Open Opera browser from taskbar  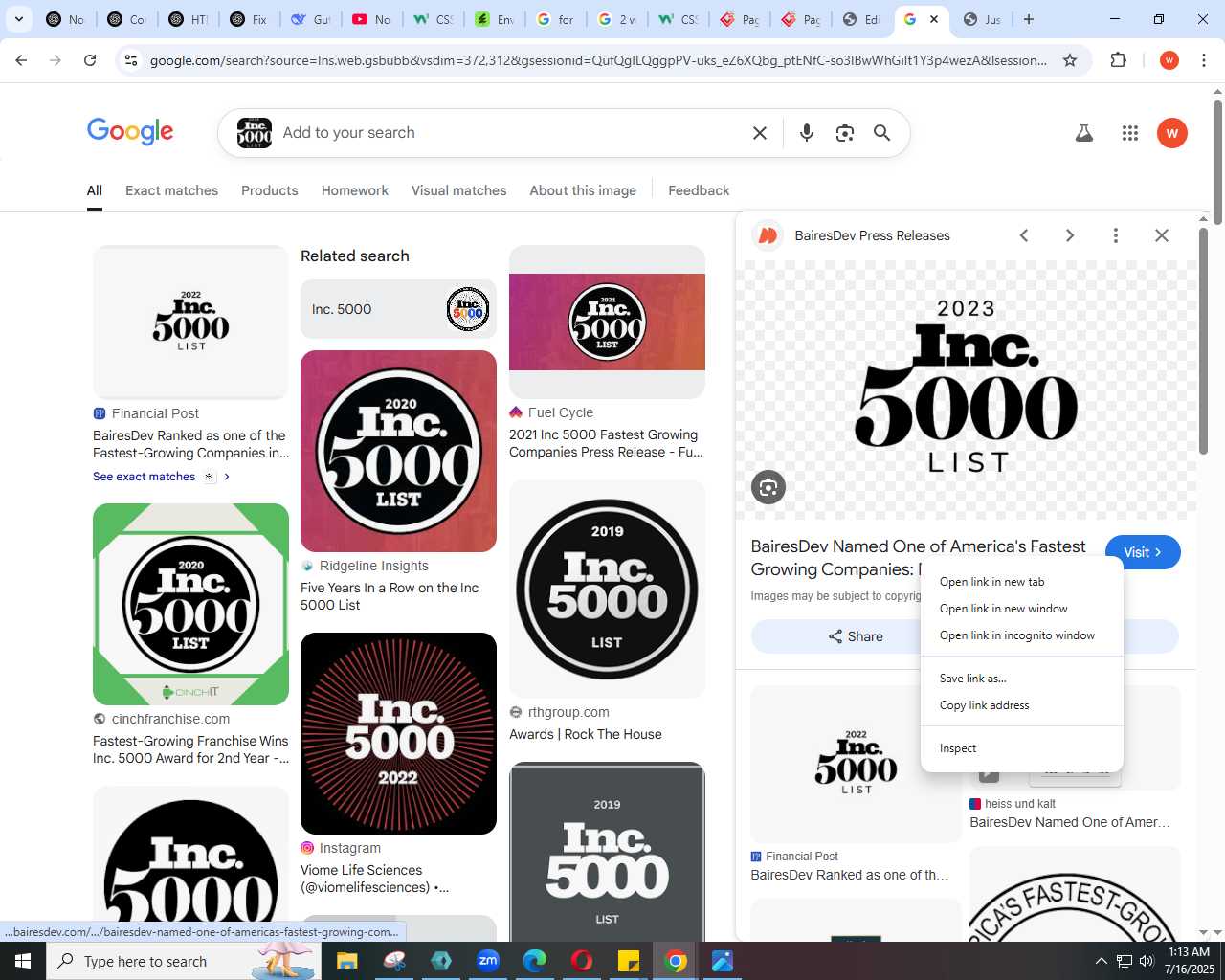tap(582, 961)
